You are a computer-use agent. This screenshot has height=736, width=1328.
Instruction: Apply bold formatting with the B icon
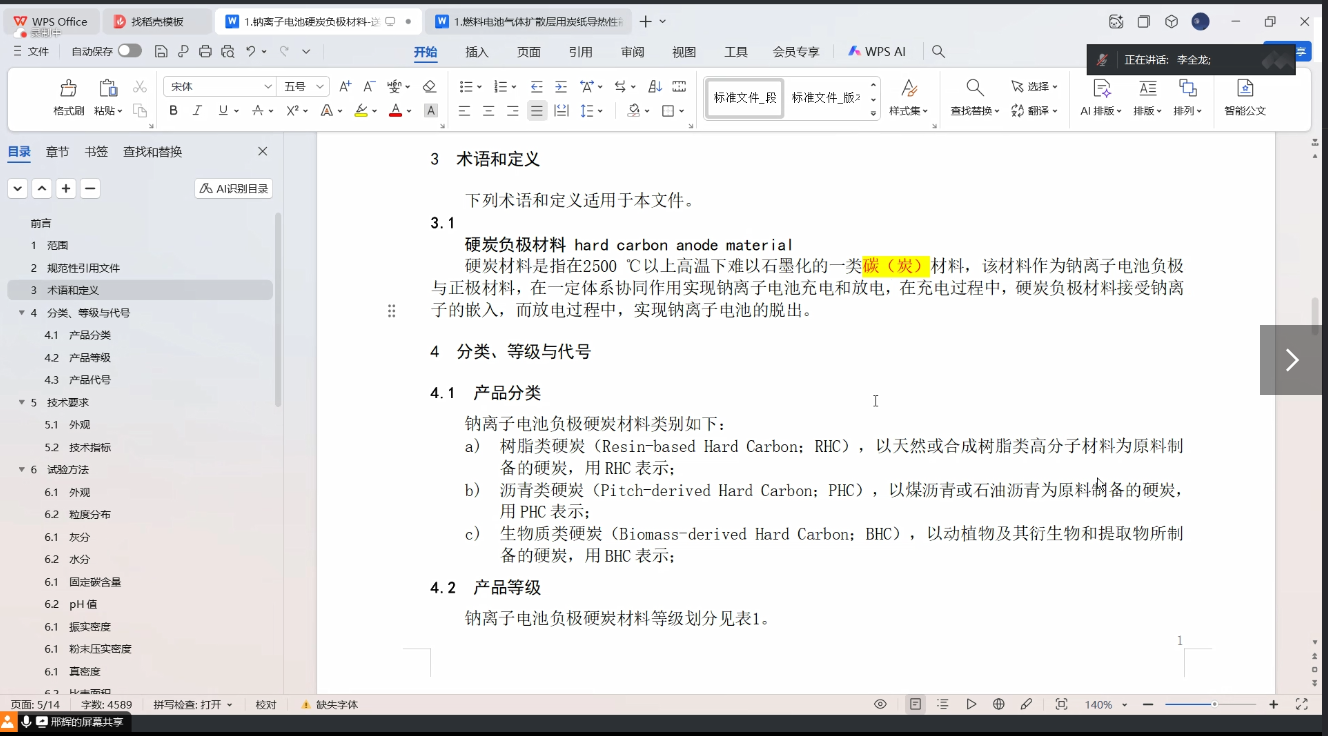point(174,111)
